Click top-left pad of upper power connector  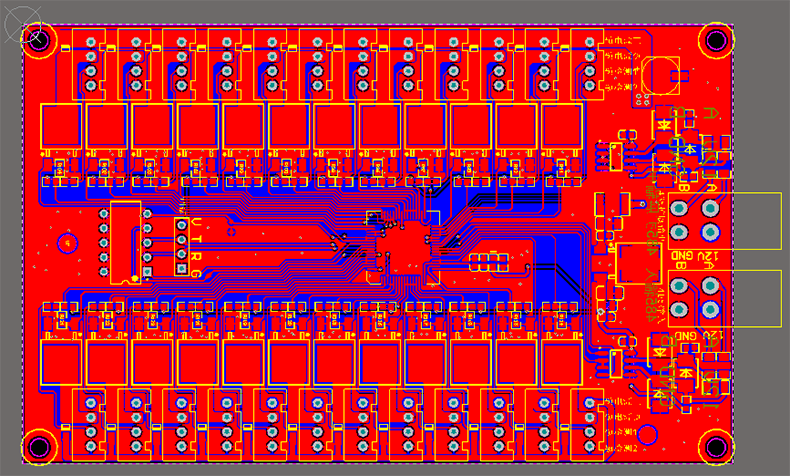(x=679, y=208)
